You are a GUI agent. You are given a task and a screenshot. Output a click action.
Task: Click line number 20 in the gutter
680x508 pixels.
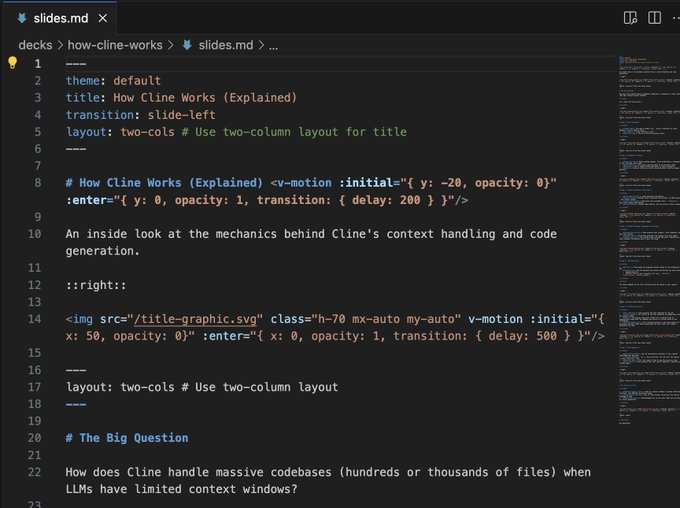tap(34, 438)
